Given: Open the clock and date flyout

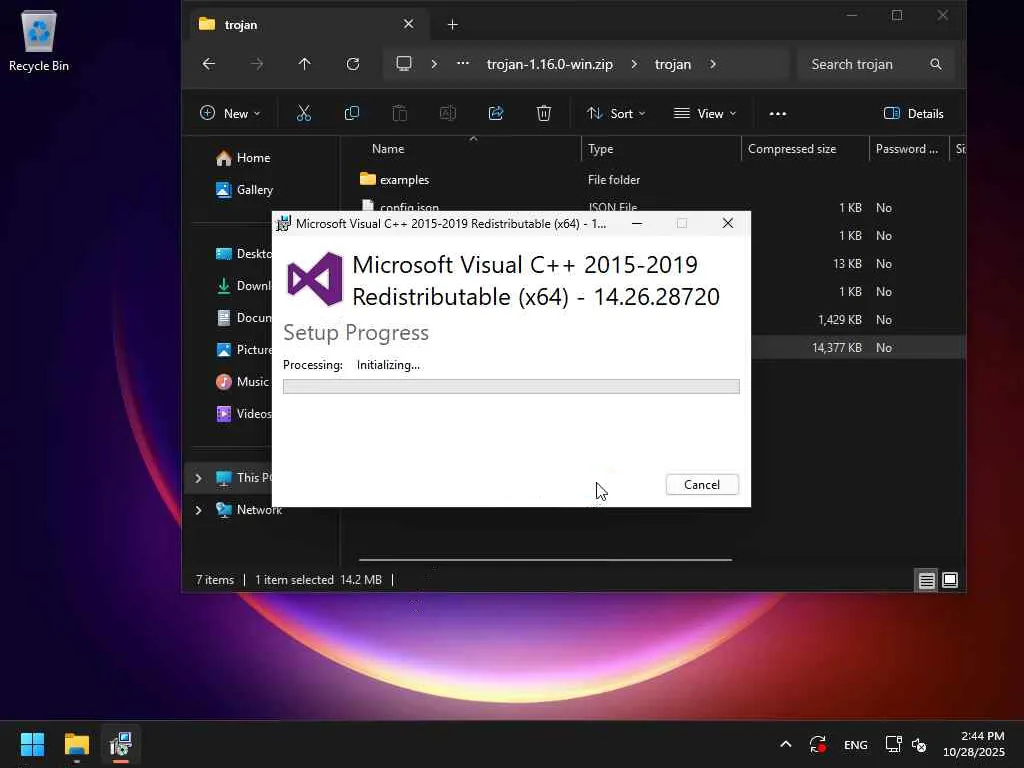Looking at the screenshot, I should coord(974,744).
